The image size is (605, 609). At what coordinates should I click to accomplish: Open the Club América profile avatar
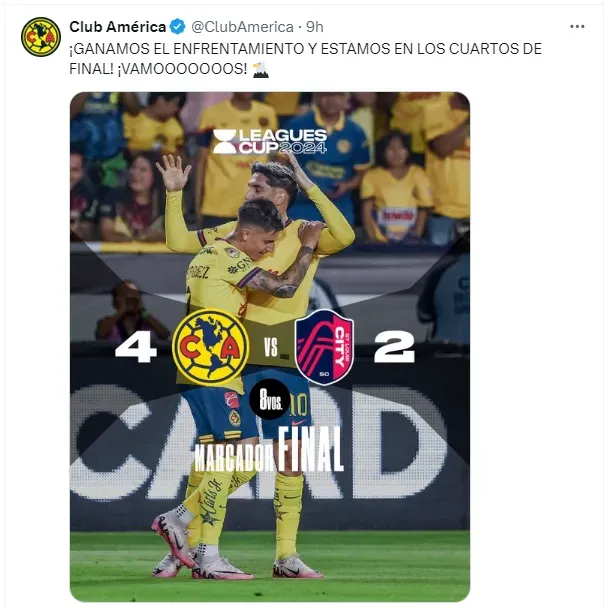pyautogui.click(x=41, y=37)
